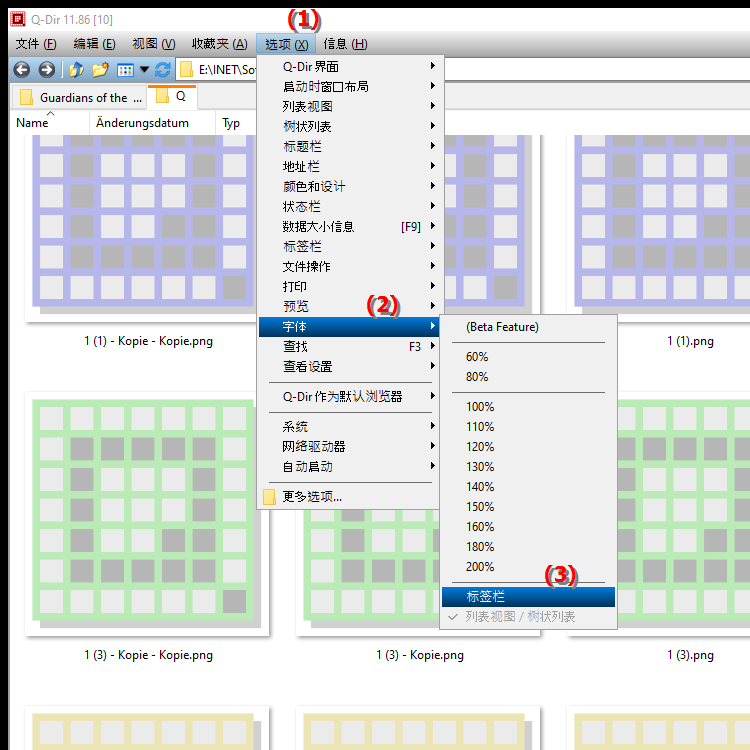Open the 系统 submenu
Viewport: 750px width, 750px height.
coord(349,426)
